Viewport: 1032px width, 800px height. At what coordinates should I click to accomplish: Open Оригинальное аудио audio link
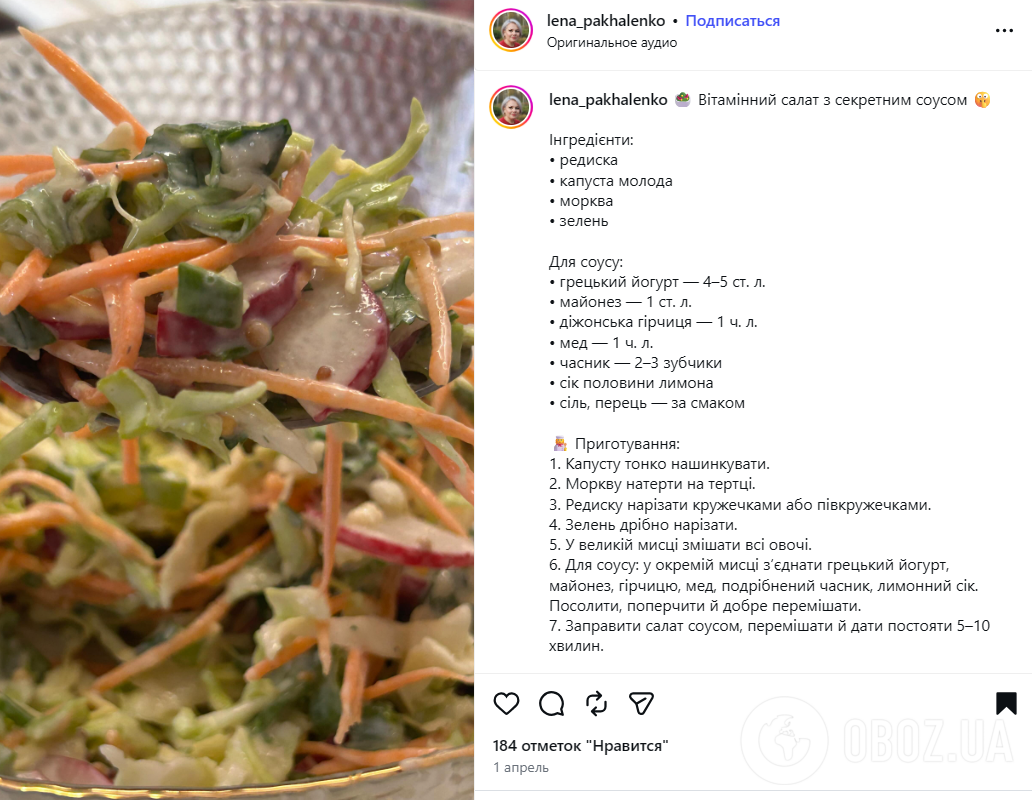coord(611,43)
